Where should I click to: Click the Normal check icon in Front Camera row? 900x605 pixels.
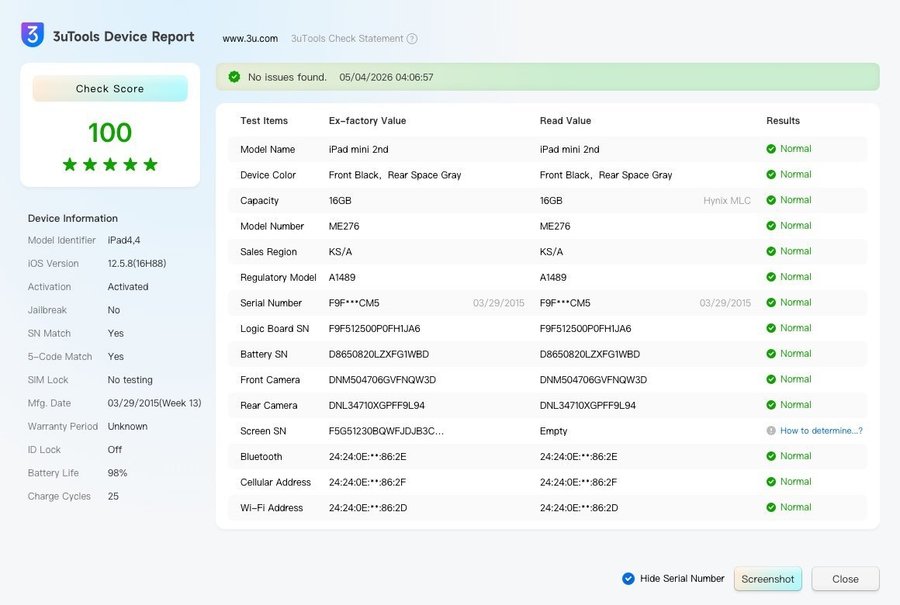[x=771, y=379]
